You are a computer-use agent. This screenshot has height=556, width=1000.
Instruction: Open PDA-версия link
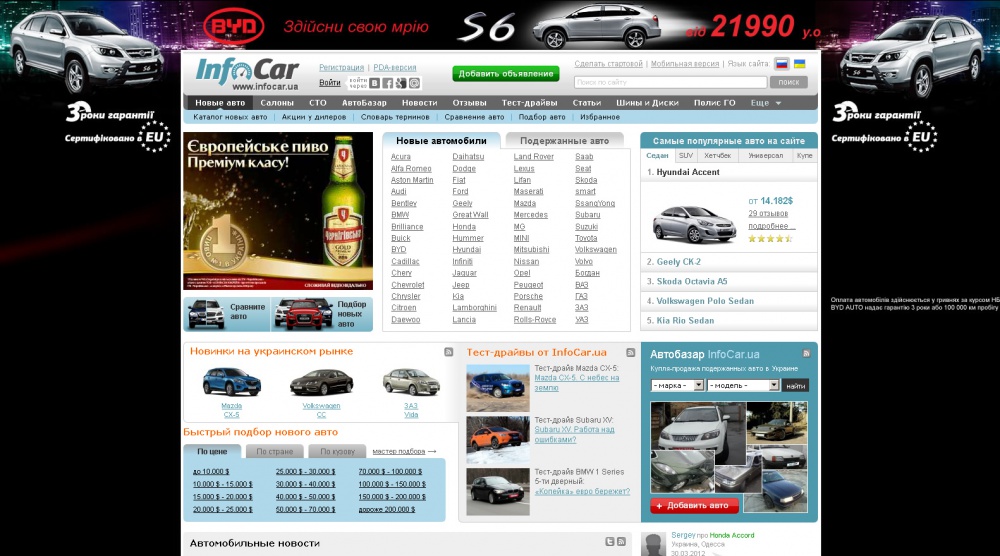[395, 68]
